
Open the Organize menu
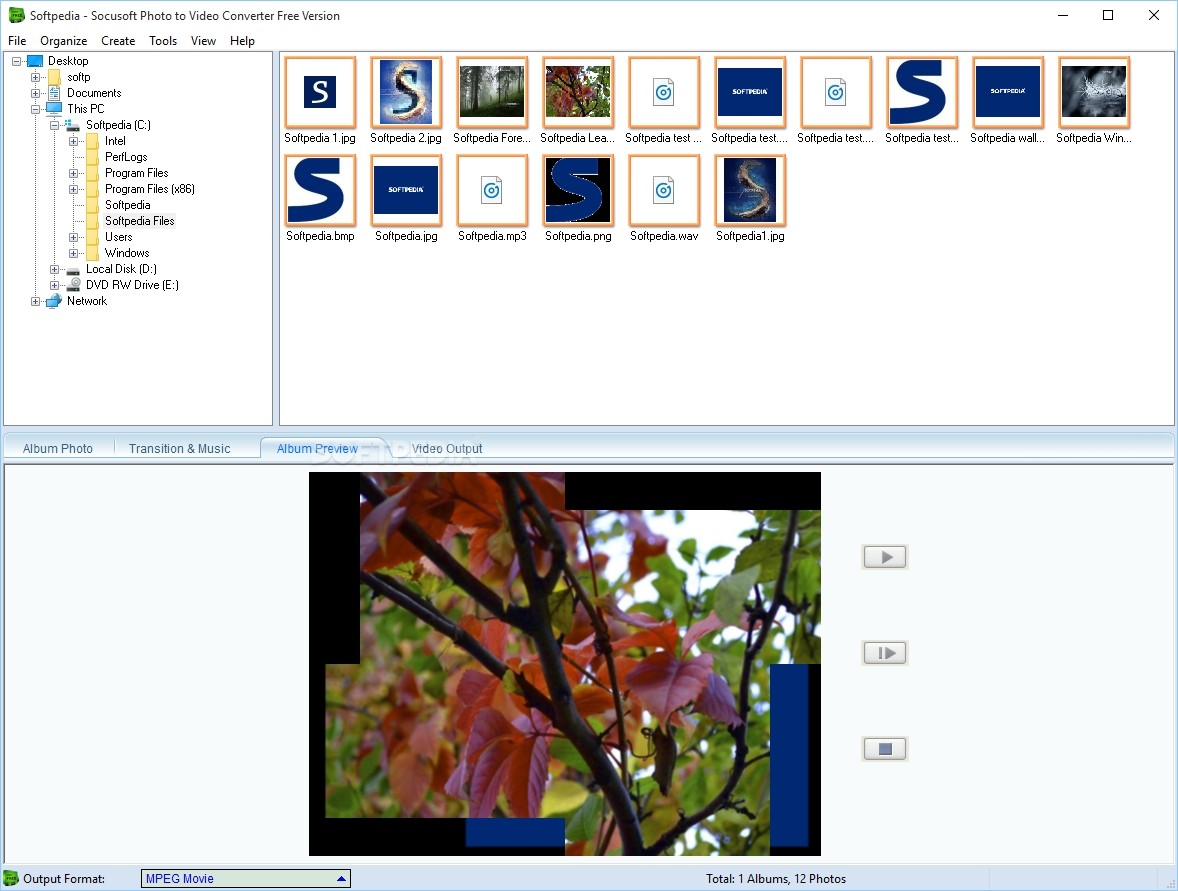coord(64,41)
